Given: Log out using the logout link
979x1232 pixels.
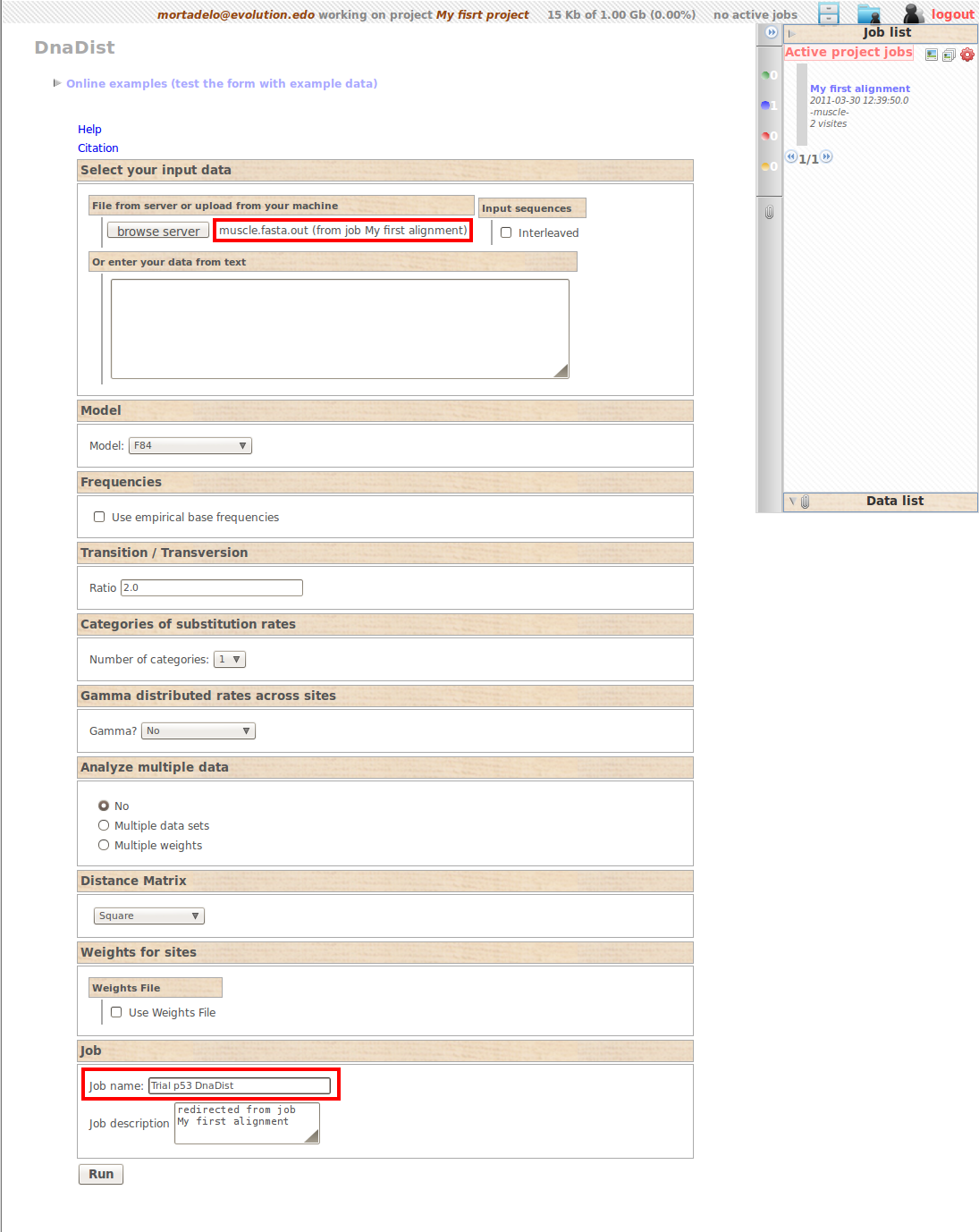Looking at the screenshot, I should pyautogui.click(x=952, y=14).
